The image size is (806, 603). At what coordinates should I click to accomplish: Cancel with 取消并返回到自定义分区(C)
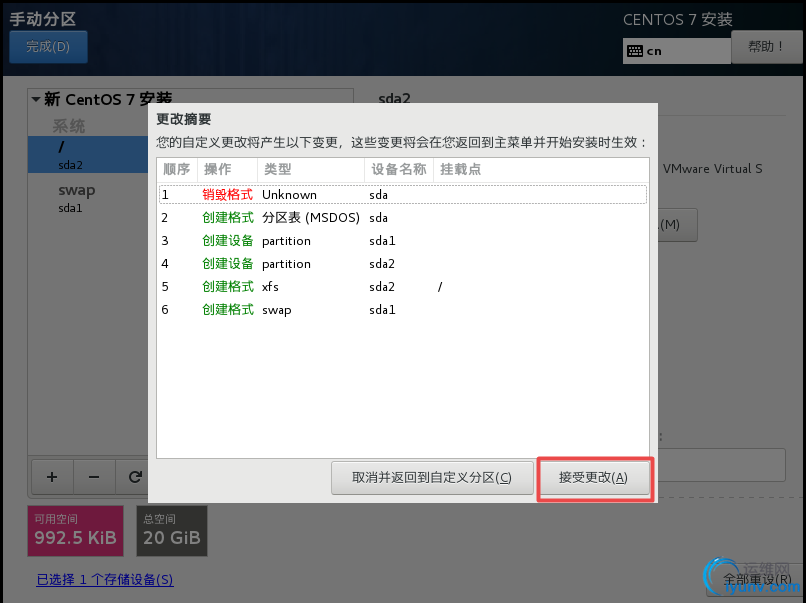(432, 478)
